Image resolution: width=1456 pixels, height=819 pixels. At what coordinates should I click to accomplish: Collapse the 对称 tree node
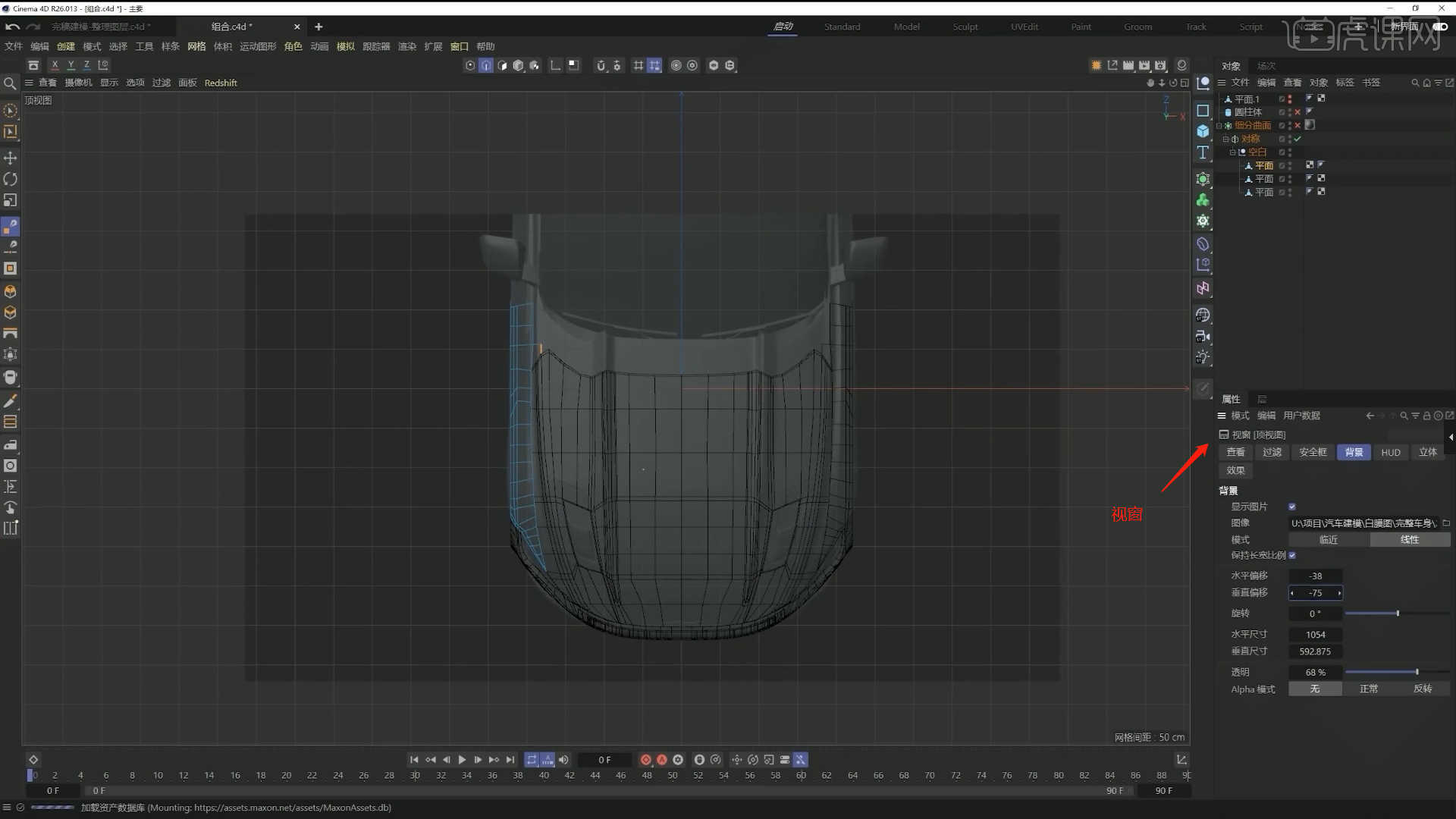tap(1225, 140)
